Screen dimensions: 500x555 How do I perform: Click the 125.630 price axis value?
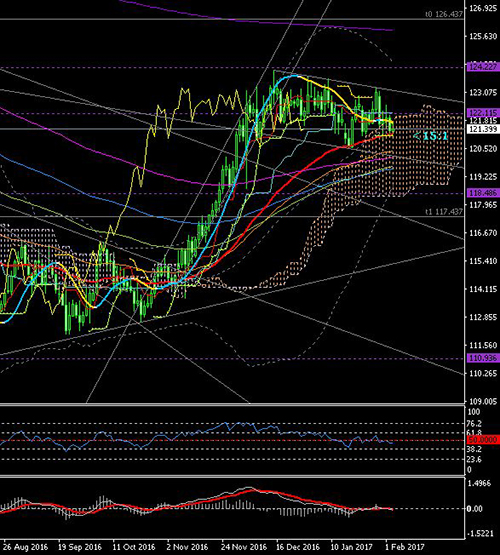click(483, 36)
